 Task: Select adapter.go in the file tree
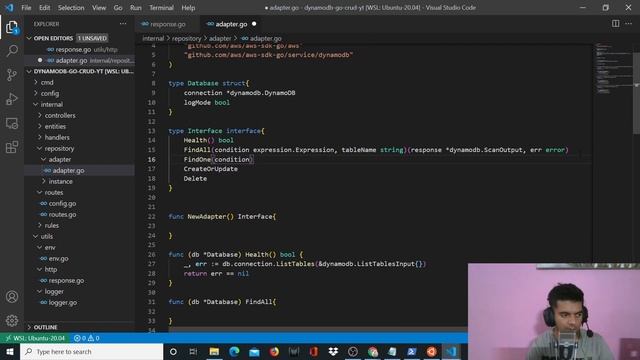click(80, 170)
